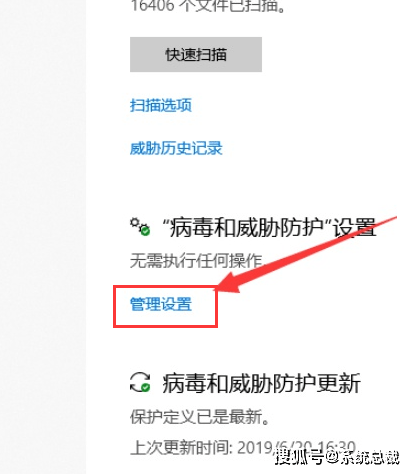Open the 威胁历史记录 link
The height and width of the screenshot is (474, 414).
click(176, 148)
